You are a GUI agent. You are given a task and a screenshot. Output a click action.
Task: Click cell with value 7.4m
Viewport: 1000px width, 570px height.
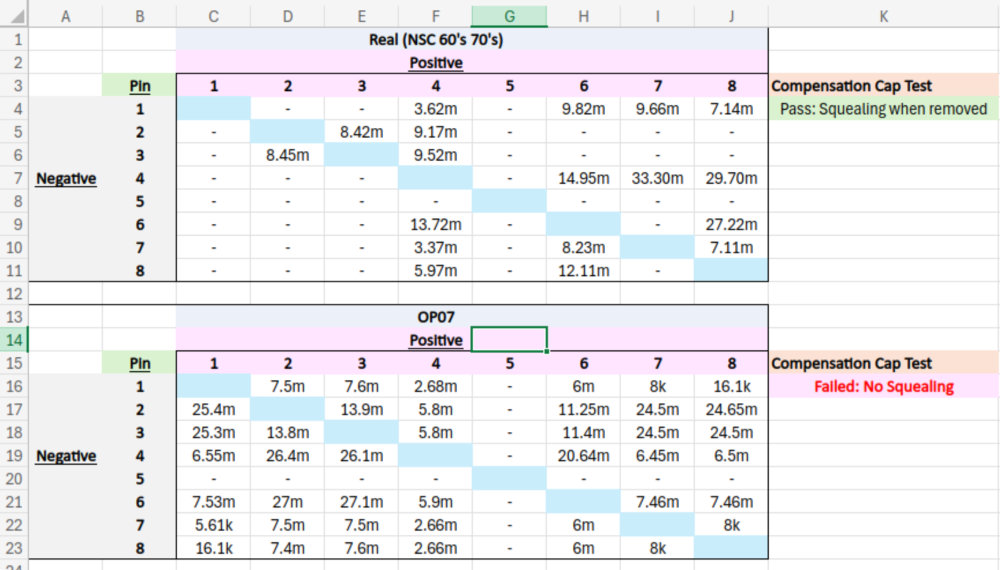(x=288, y=548)
